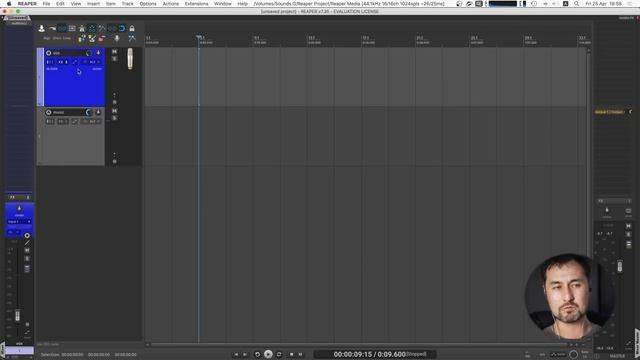Click the pan knob on first track

89,53
